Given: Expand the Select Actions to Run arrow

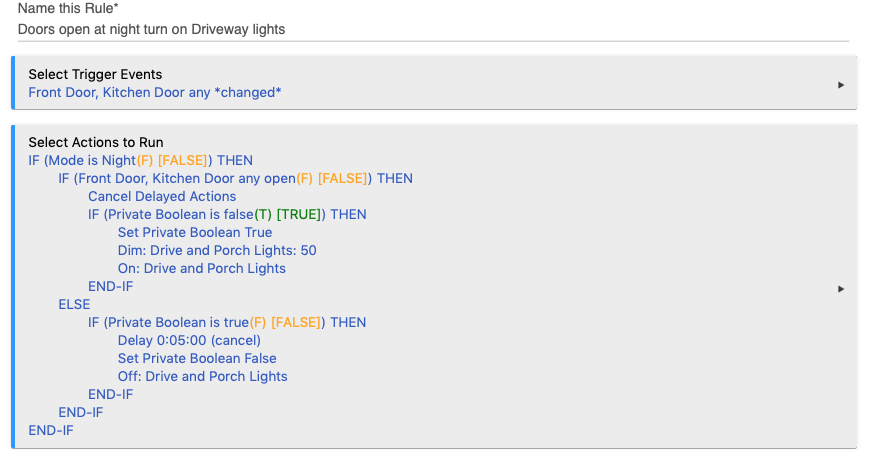Looking at the screenshot, I should (840, 289).
